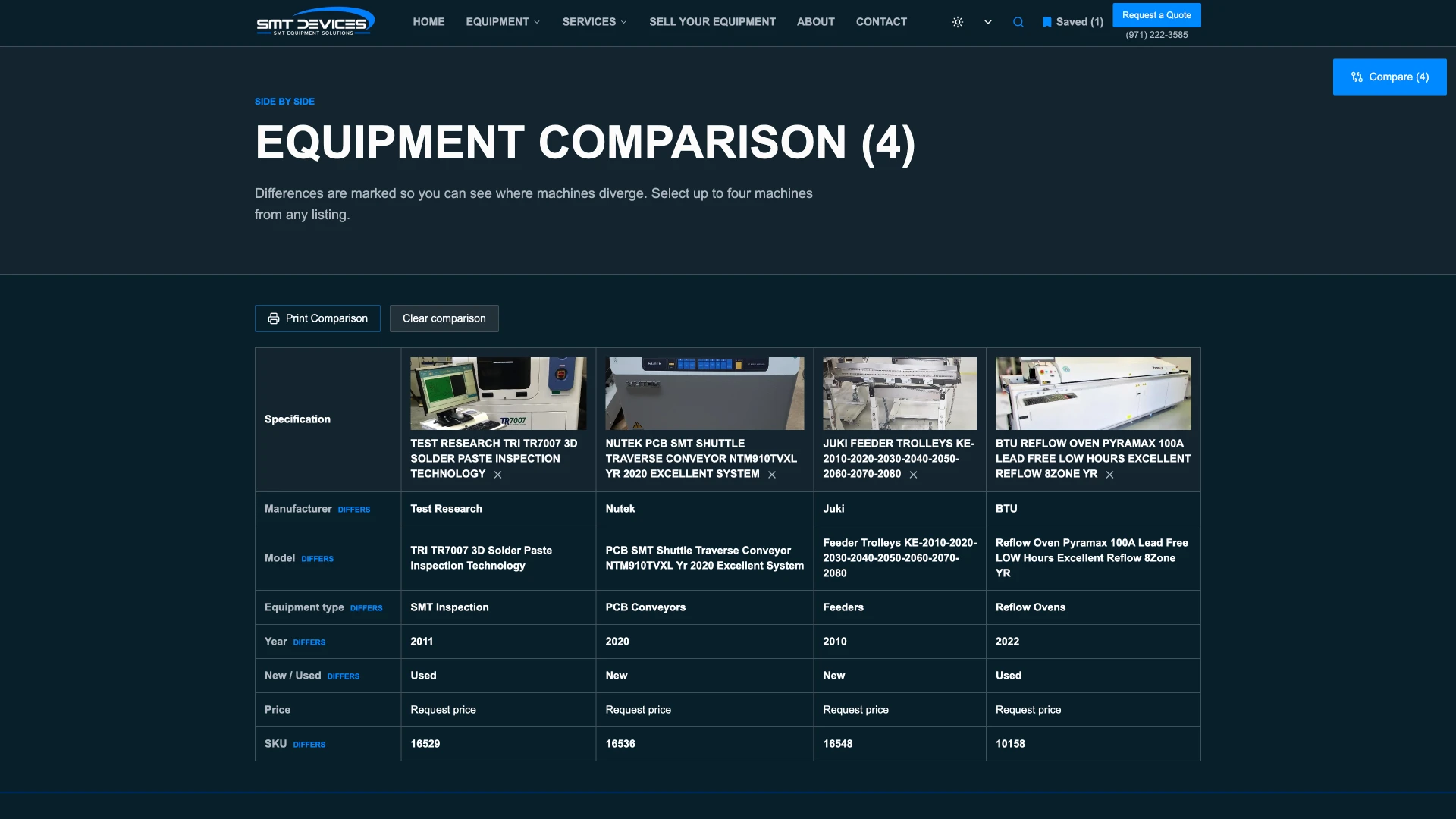Open the Compare (4) floating button

(x=1390, y=77)
